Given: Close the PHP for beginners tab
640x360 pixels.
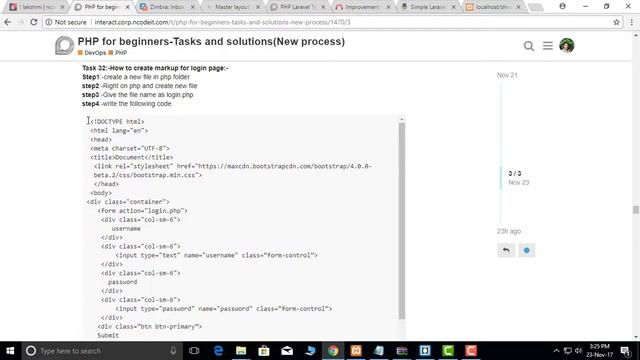Looking at the screenshot, I should (x=127, y=7).
